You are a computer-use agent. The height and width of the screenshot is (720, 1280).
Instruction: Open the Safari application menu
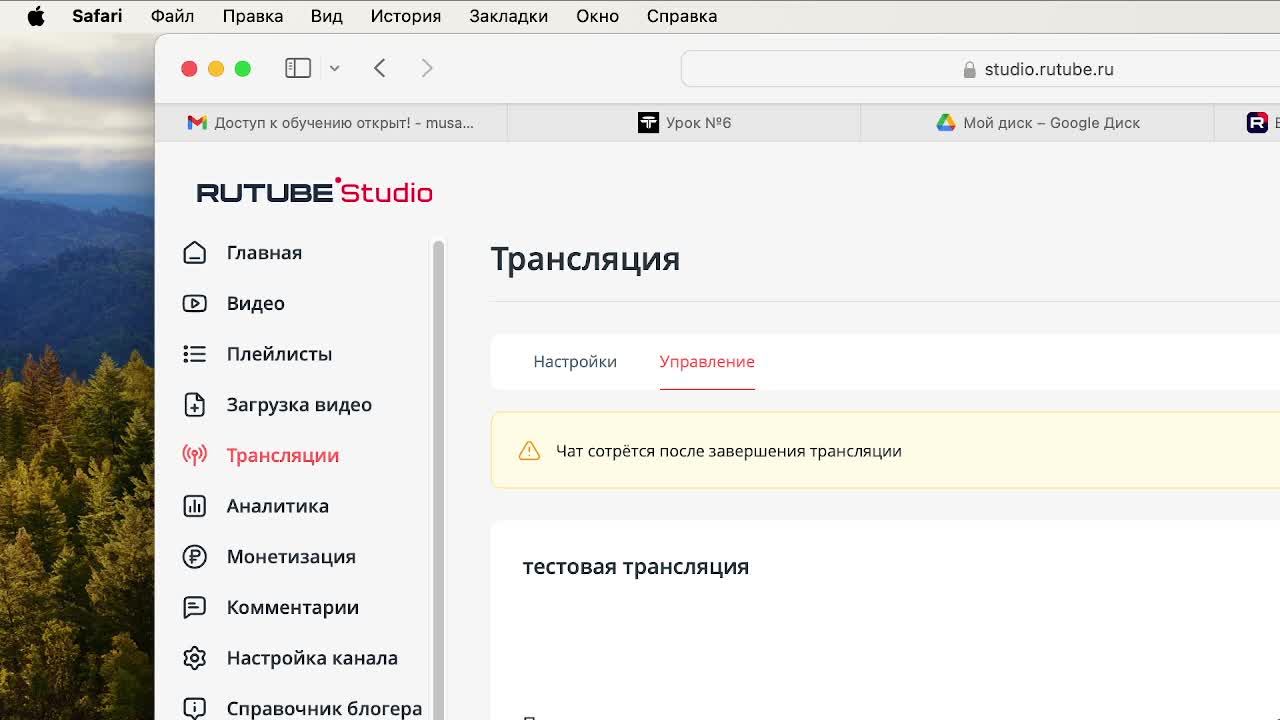pyautogui.click(x=97, y=16)
